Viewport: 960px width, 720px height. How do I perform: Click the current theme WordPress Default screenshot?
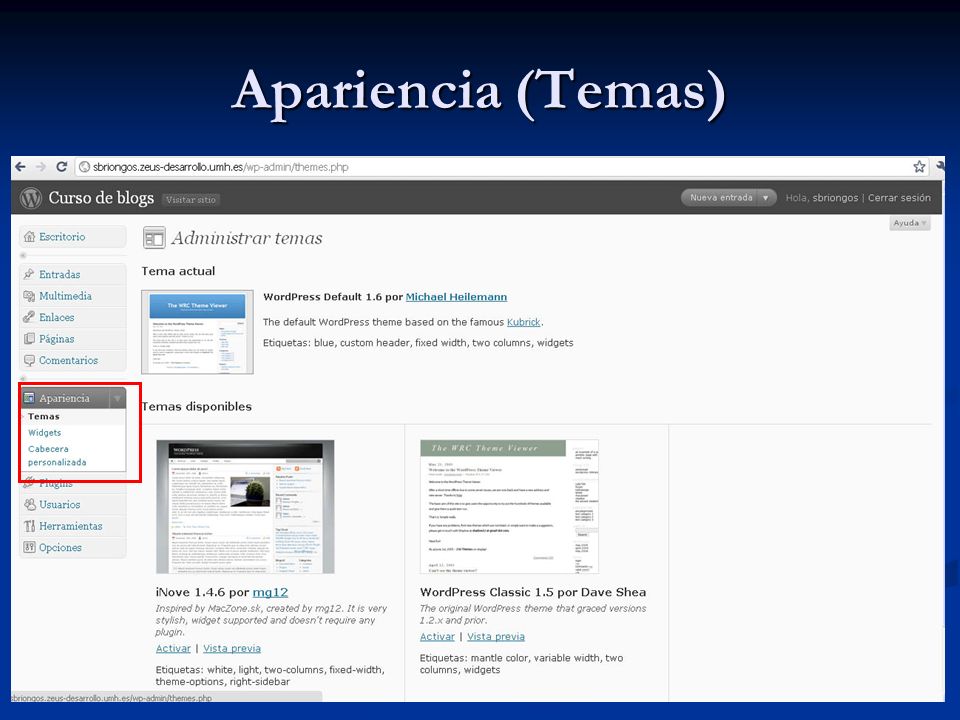197,332
